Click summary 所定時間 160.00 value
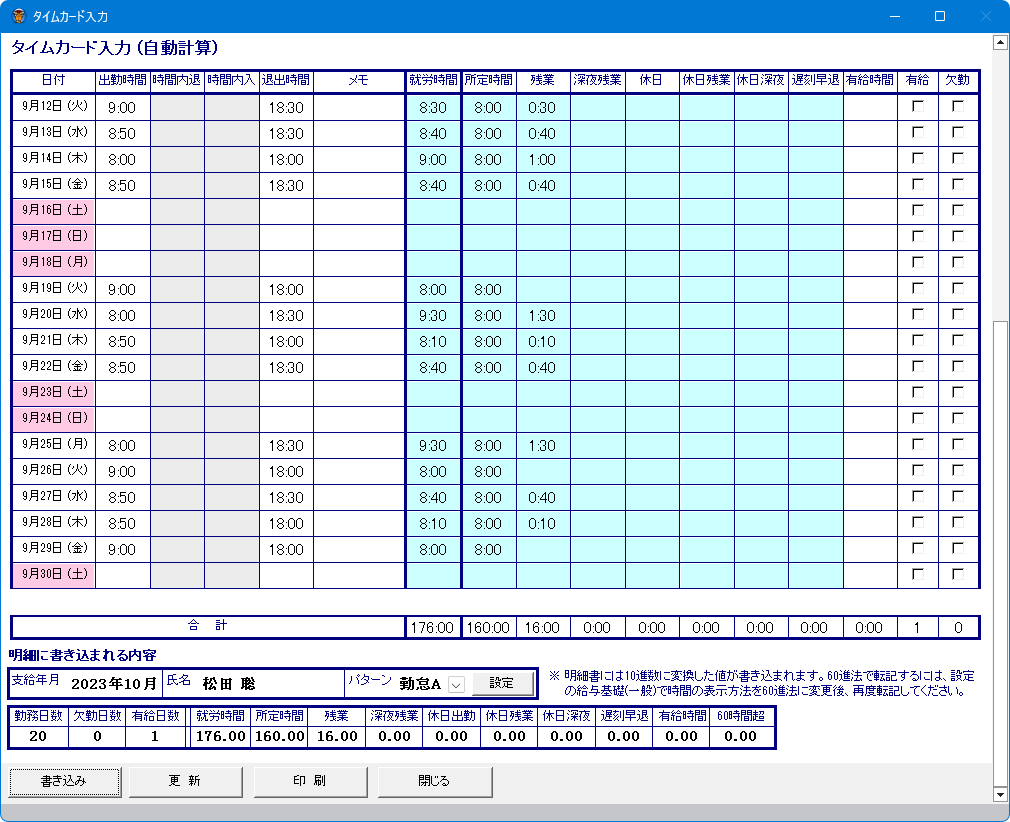Image resolution: width=1010 pixels, height=822 pixels. (x=280, y=736)
